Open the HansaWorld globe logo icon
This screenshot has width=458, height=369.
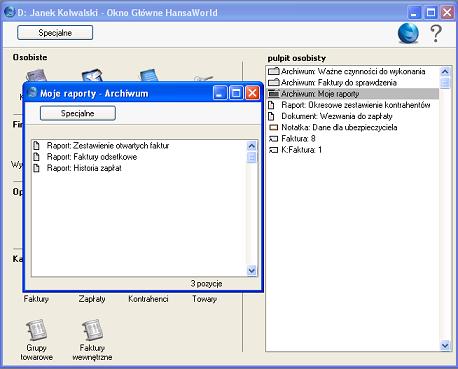tap(408, 33)
